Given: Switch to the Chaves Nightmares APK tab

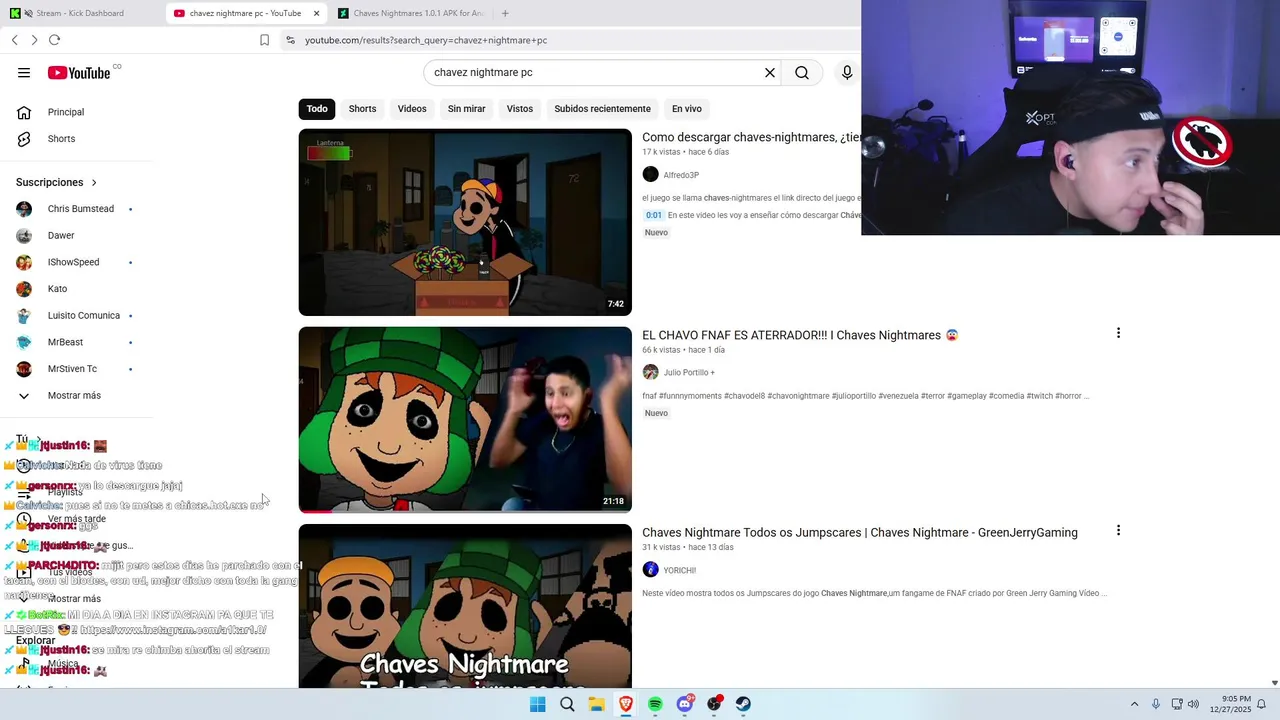Looking at the screenshot, I should click(x=410, y=13).
